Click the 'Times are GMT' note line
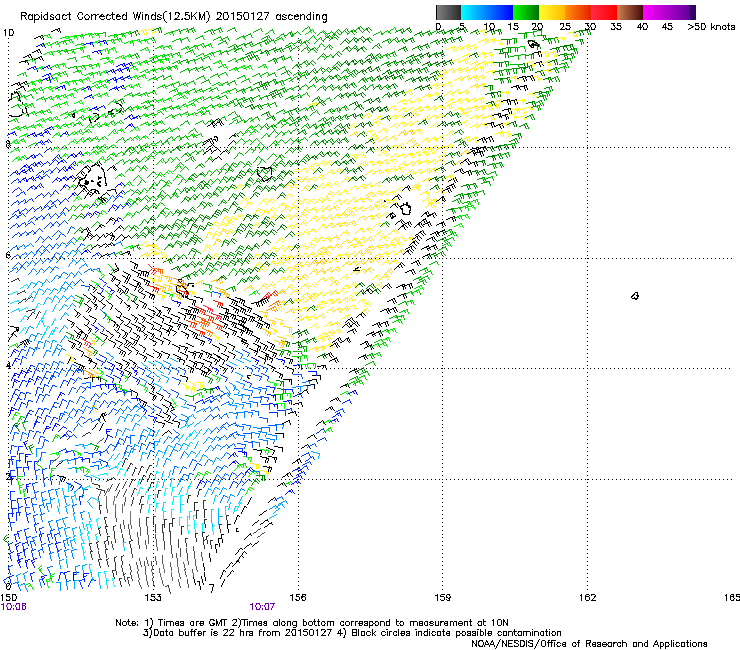The image size is (740, 650). point(311,623)
